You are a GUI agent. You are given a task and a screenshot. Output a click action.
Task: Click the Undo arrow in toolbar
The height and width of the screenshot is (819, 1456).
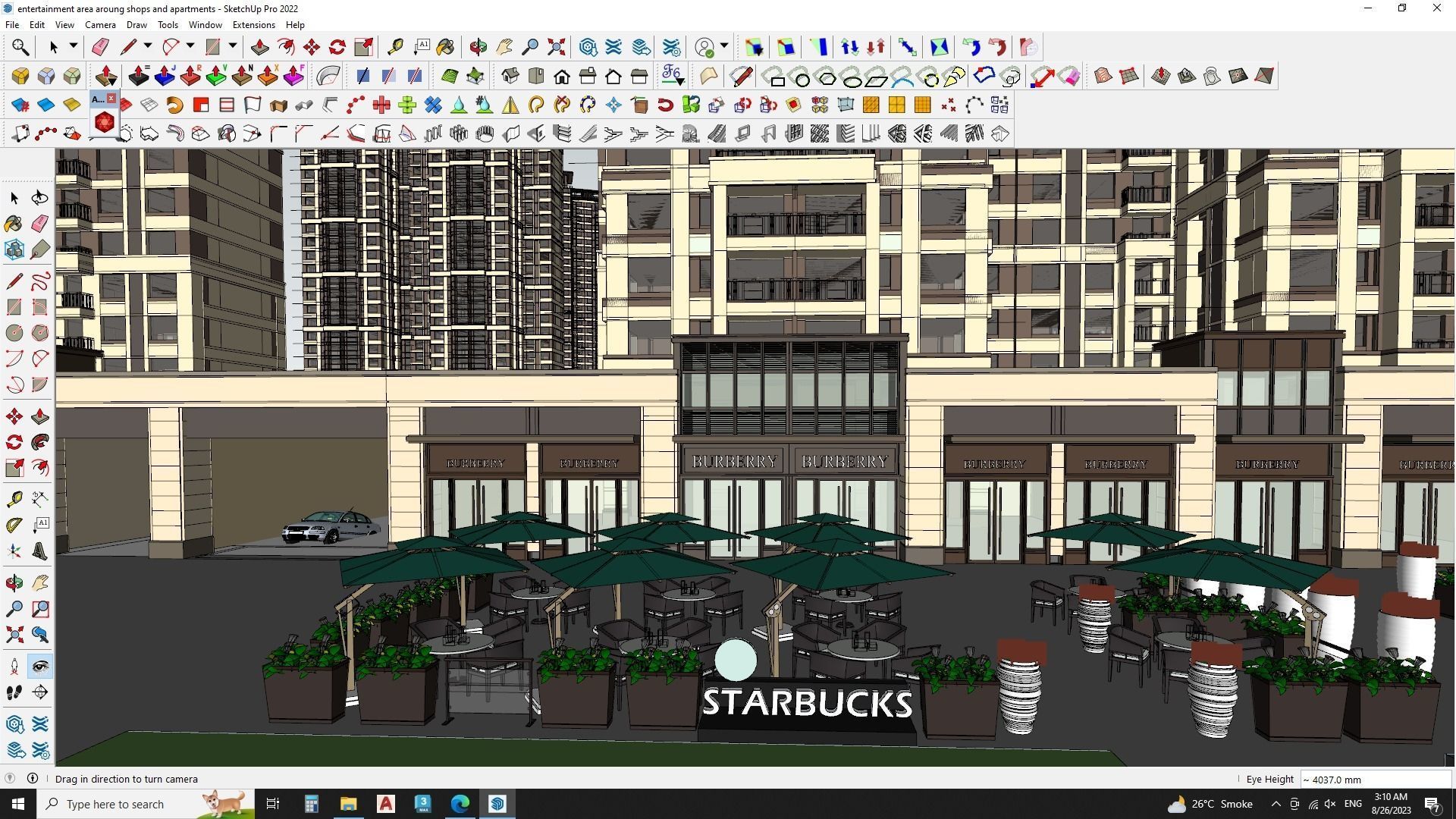[x=971, y=47]
